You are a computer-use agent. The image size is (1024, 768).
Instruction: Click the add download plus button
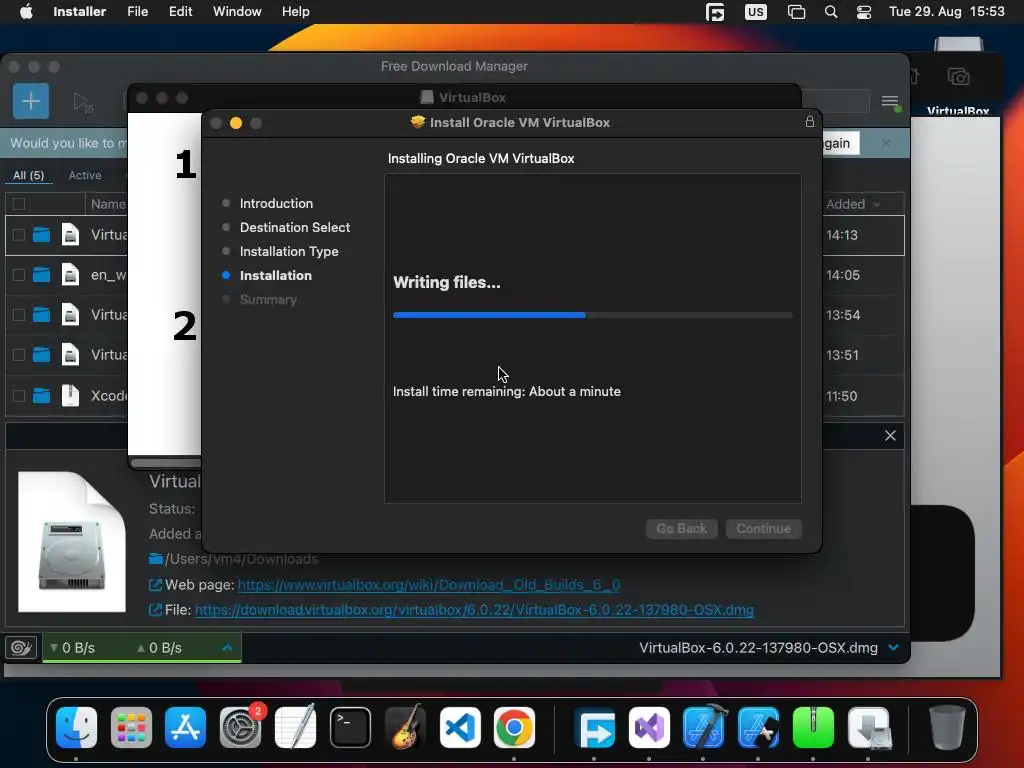point(31,101)
